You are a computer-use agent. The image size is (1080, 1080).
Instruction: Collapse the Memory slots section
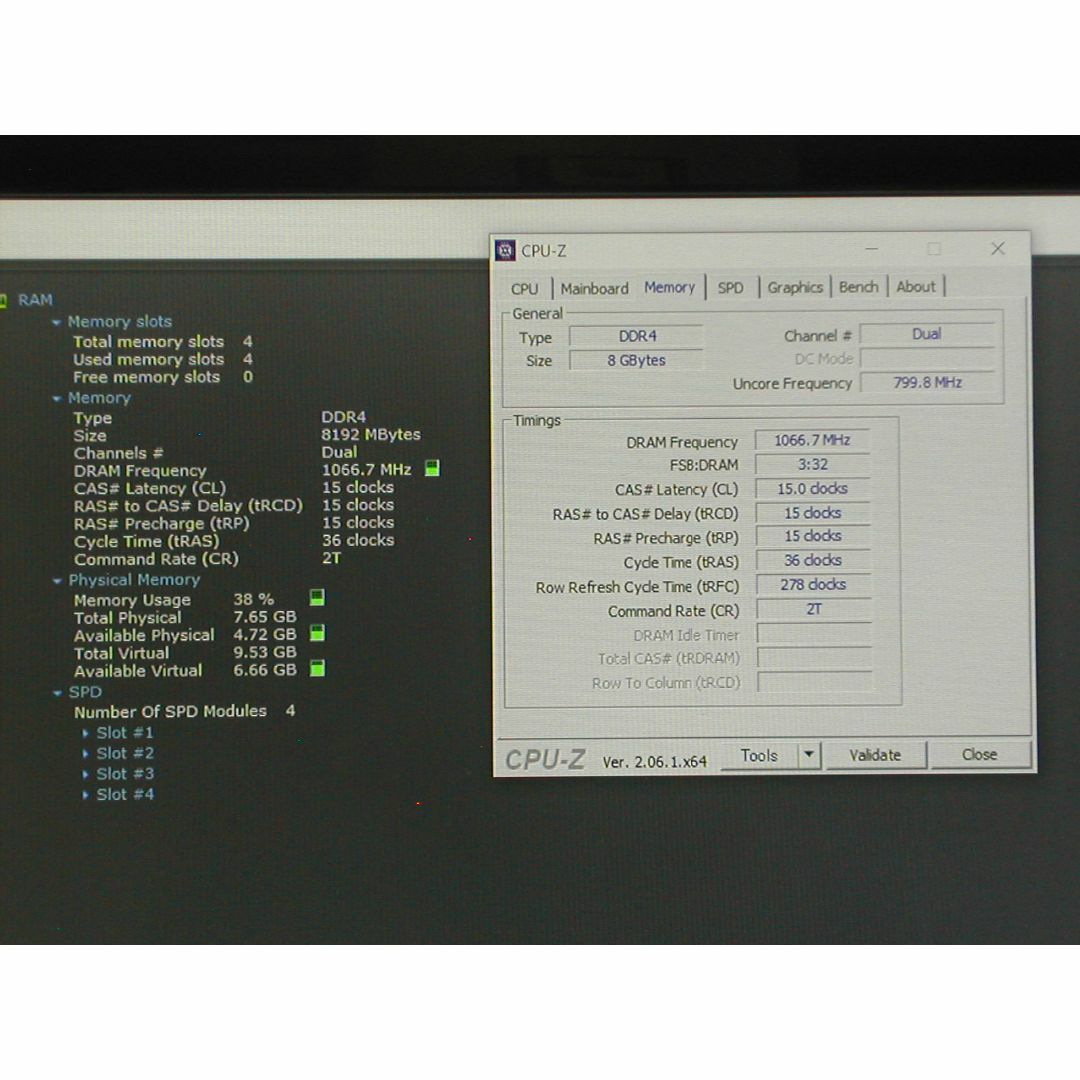coord(56,322)
